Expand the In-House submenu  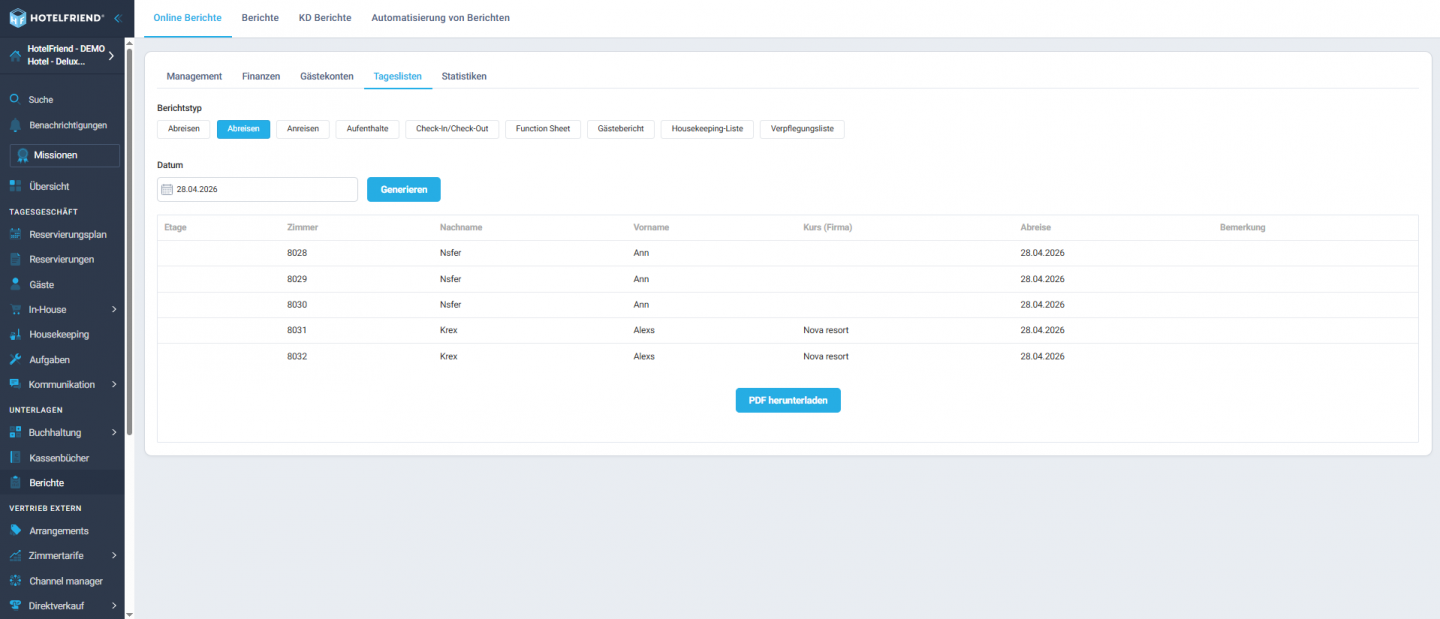pos(114,309)
